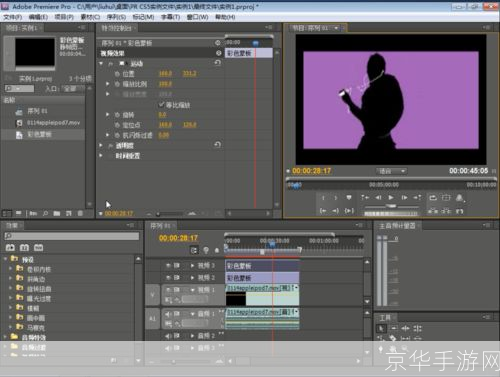The height and width of the screenshot is (377, 500).
Task: Toggle 视频 2 track output eye
Action: tap(168, 277)
